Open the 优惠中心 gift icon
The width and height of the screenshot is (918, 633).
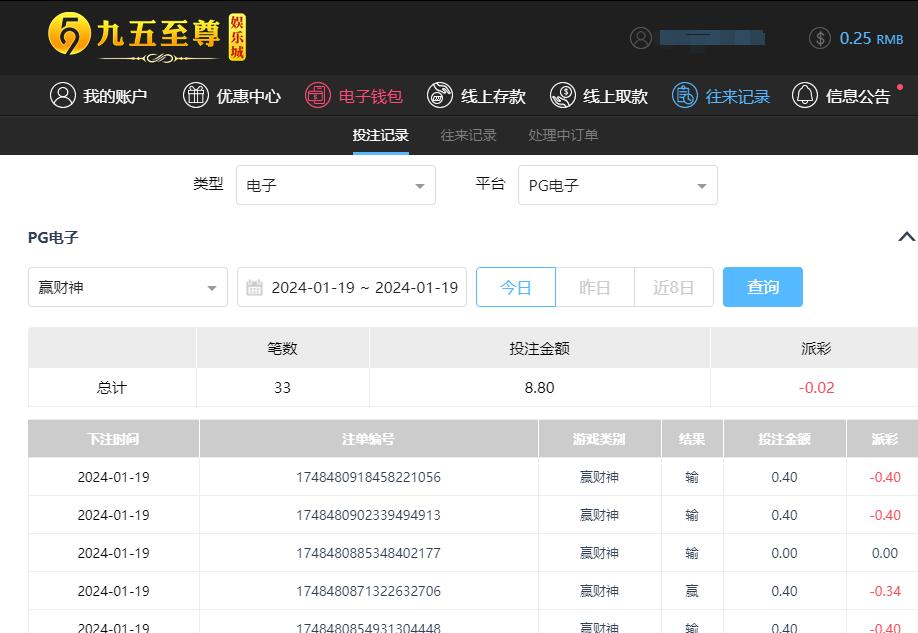196,96
